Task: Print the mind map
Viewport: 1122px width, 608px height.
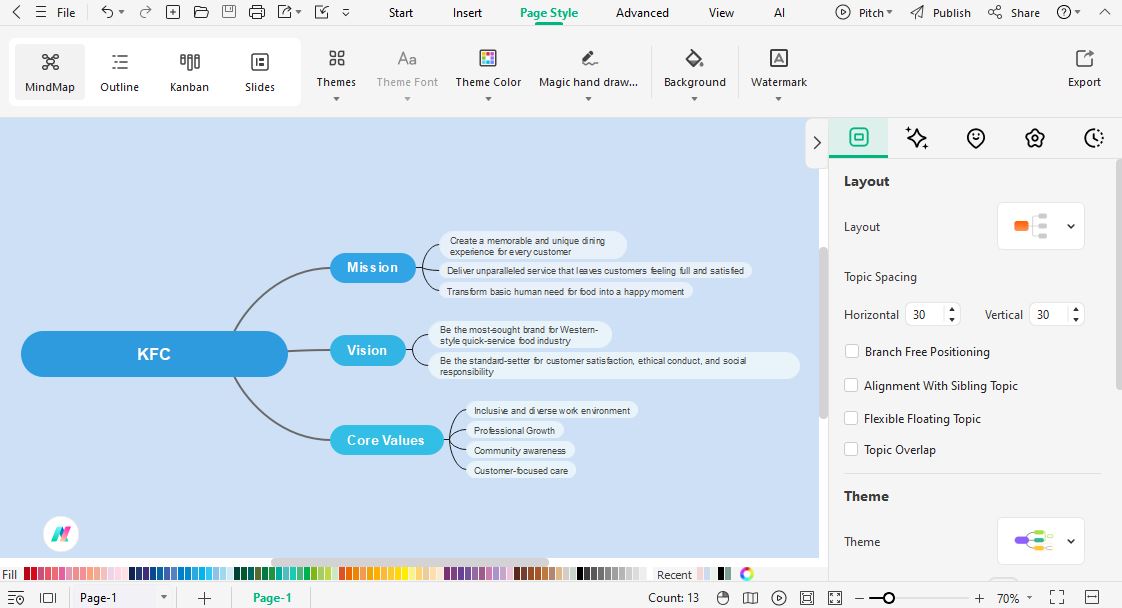Action: point(257,12)
